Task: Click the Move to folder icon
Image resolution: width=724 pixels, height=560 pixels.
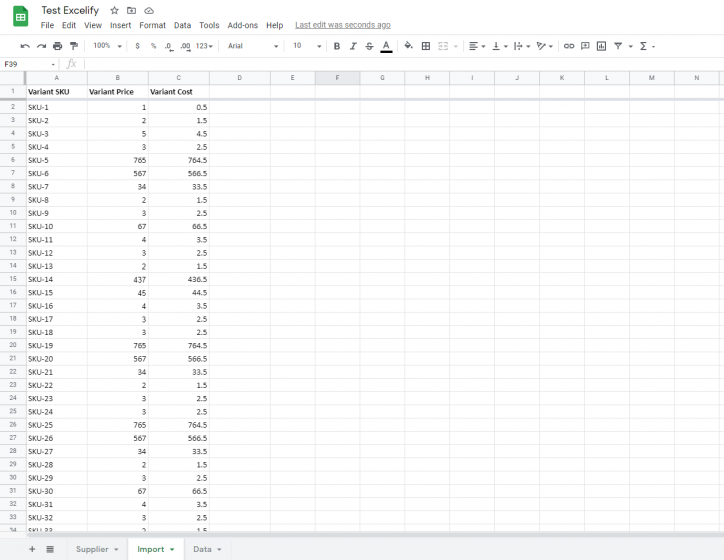Action: click(132, 10)
